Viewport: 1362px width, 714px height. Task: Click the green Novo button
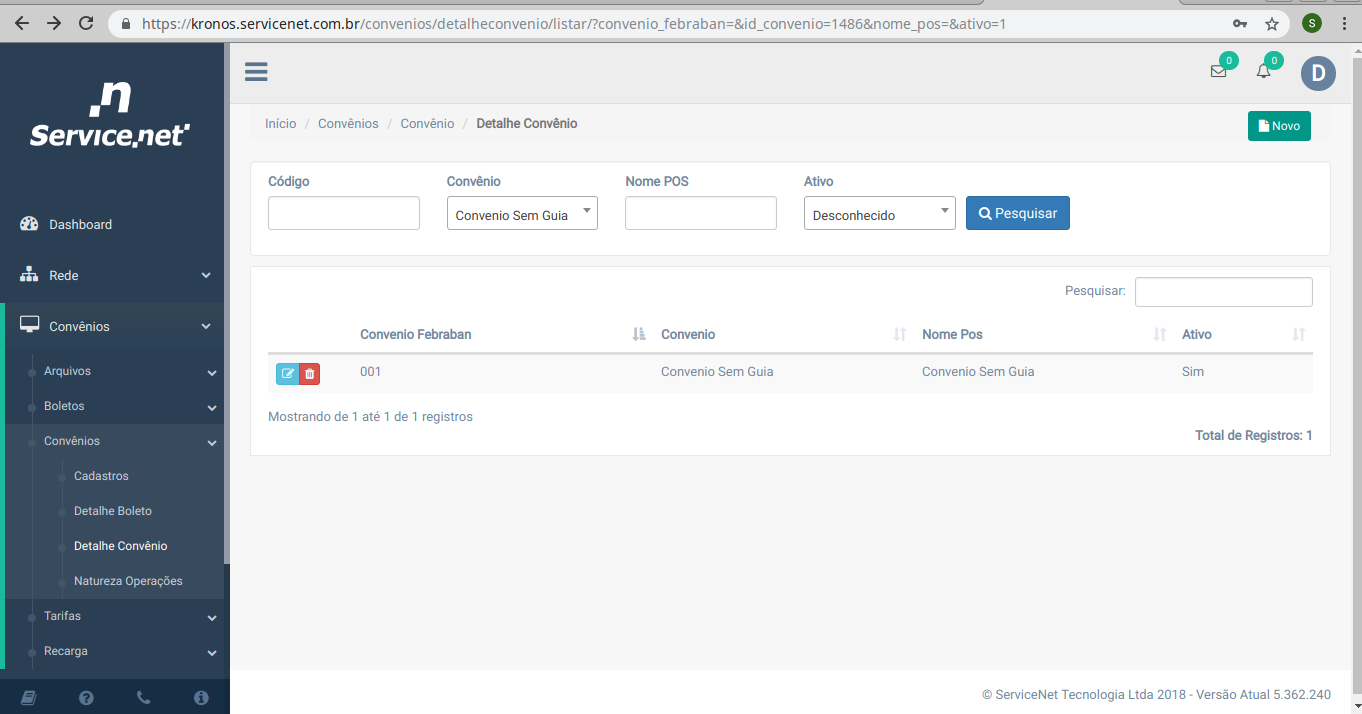coord(1279,126)
